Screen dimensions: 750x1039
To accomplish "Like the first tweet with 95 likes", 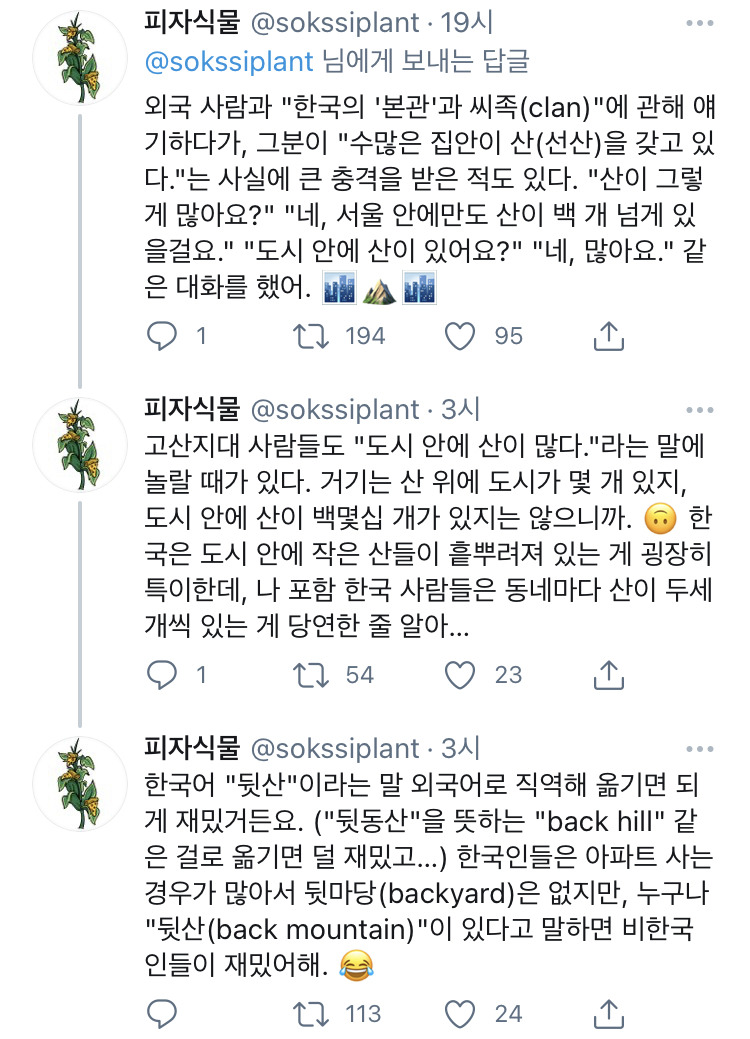I will coord(460,336).
